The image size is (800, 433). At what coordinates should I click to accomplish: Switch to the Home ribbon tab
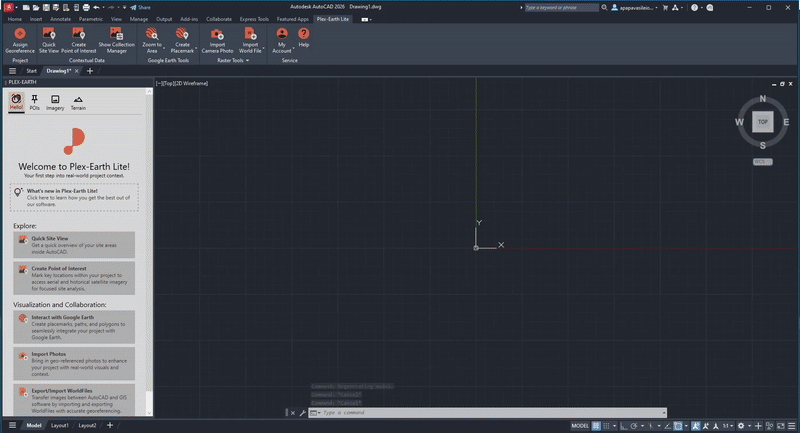15,19
